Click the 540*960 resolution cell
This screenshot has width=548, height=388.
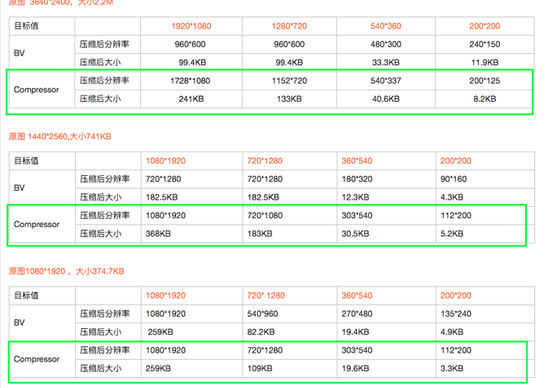coord(262,314)
